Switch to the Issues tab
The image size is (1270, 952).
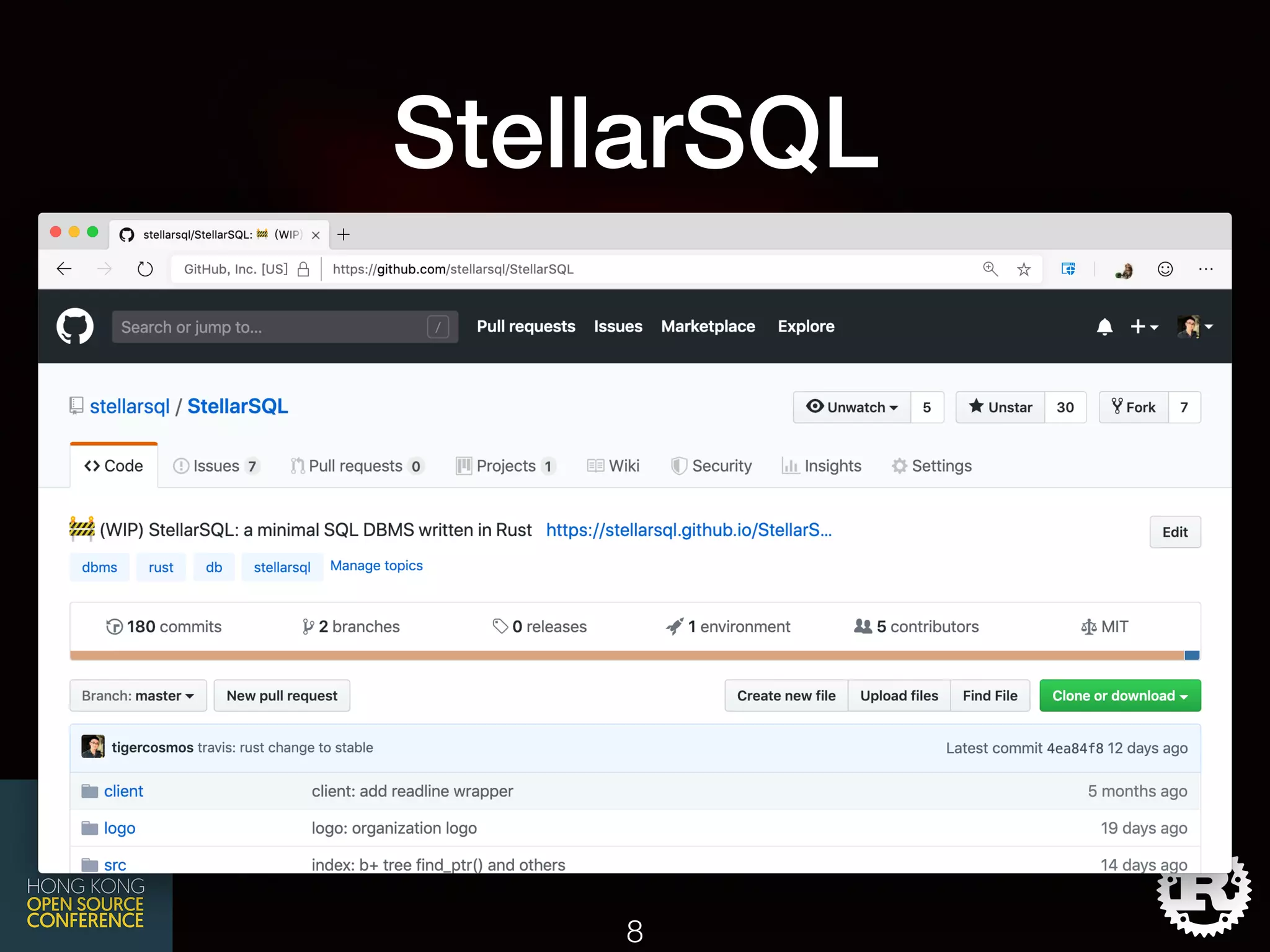tap(216, 466)
